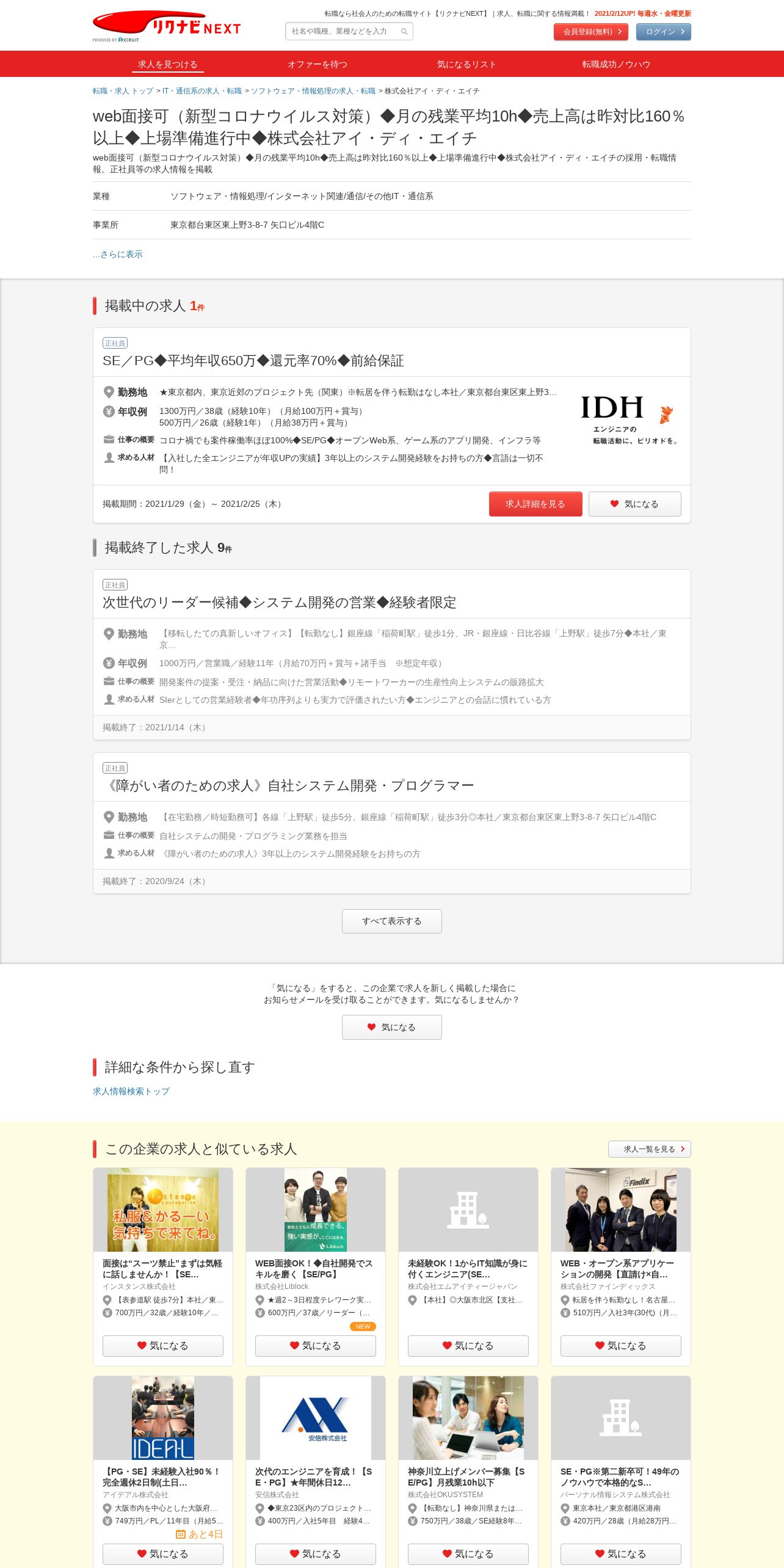Screen dimensions: 784x1568
Task: Follow the ソフトウェア・情報処理の求人・転職 breadcrumb
Action: pos(313,91)
